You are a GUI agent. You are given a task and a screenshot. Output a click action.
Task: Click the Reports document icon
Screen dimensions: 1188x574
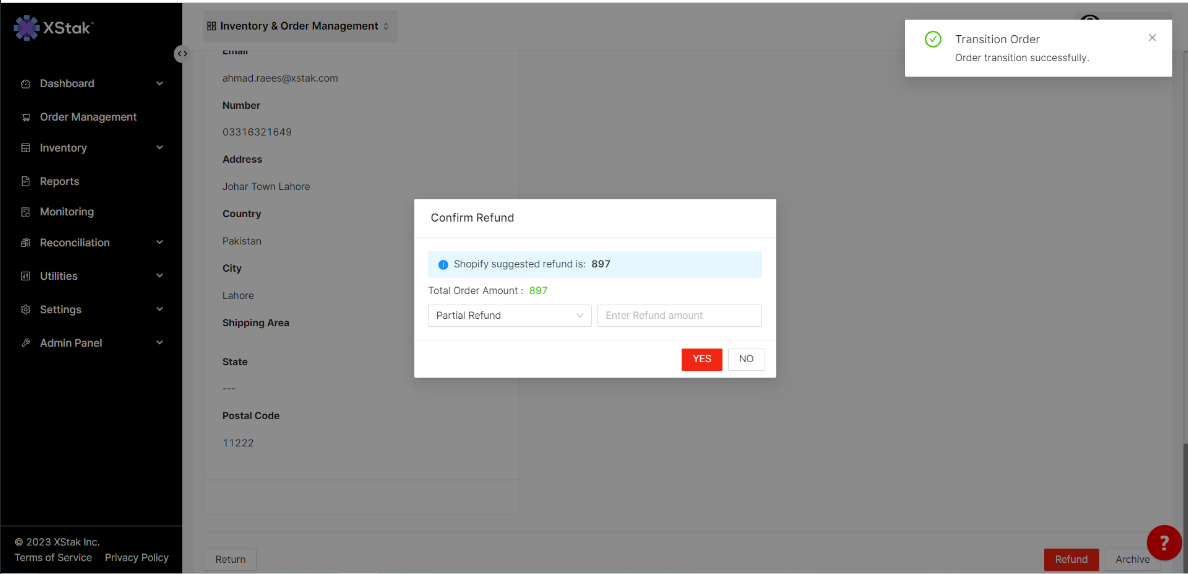[x=26, y=182]
